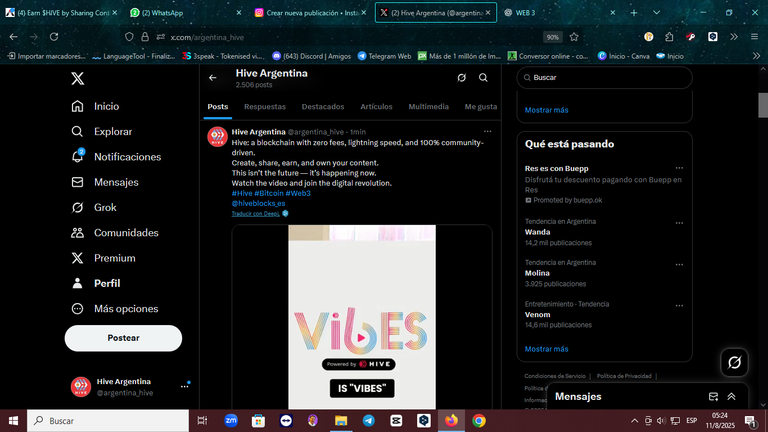Image resolution: width=768 pixels, height=432 pixels.
Task: Click the X logo in the sidebar
Action: pyautogui.click(x=77, y=78)
